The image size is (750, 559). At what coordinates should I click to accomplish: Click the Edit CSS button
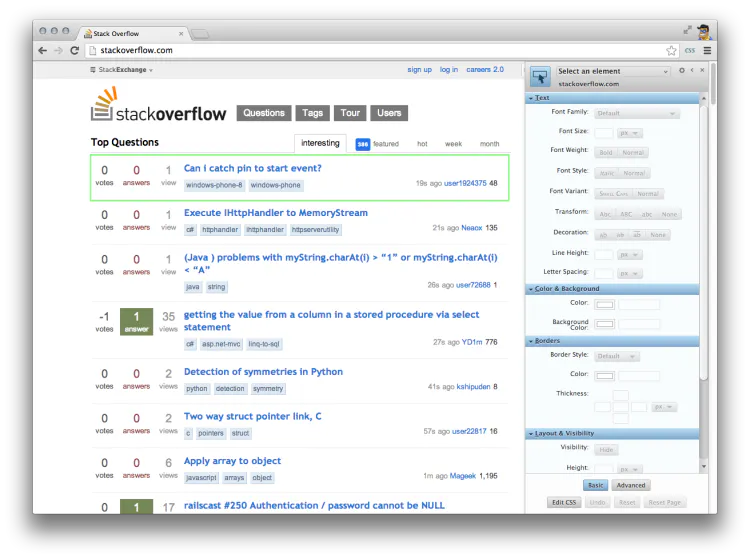click(564, 503)
